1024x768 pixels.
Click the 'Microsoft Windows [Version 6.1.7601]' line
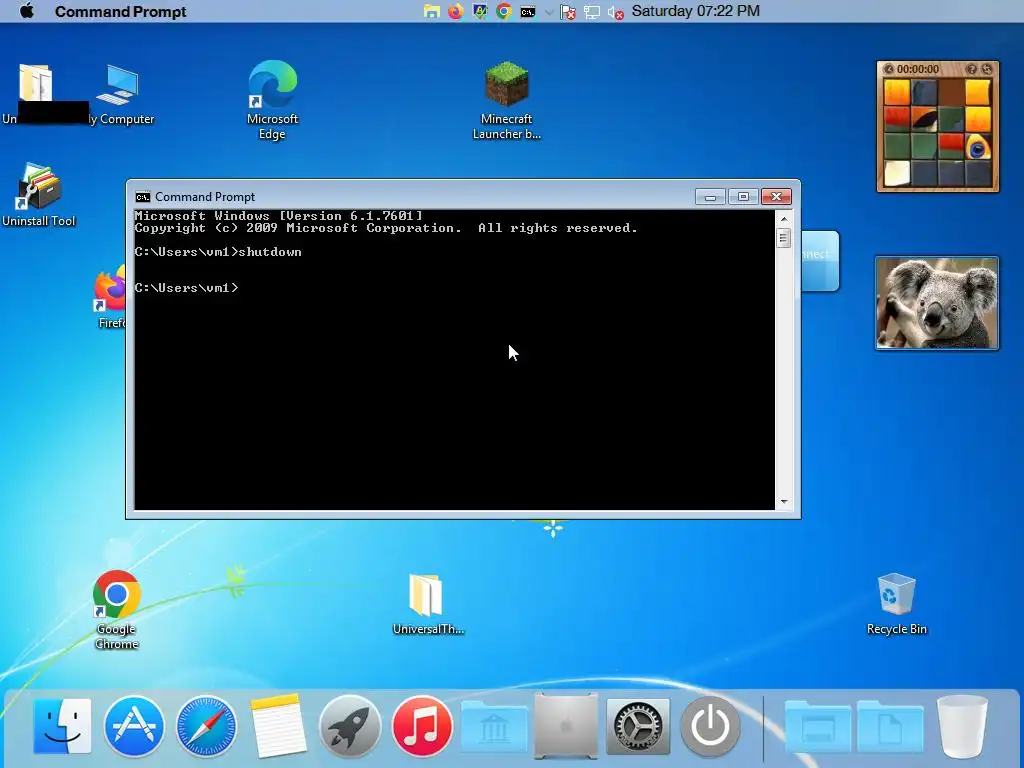(x=279, y=216)
